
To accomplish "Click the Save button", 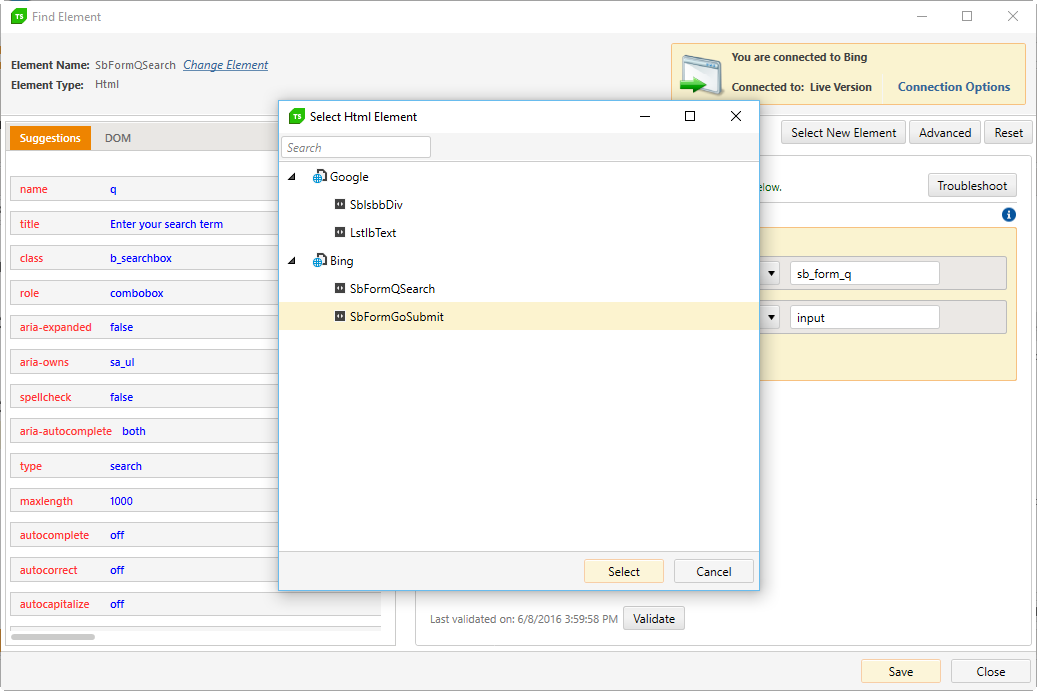I will coord(901,671).
